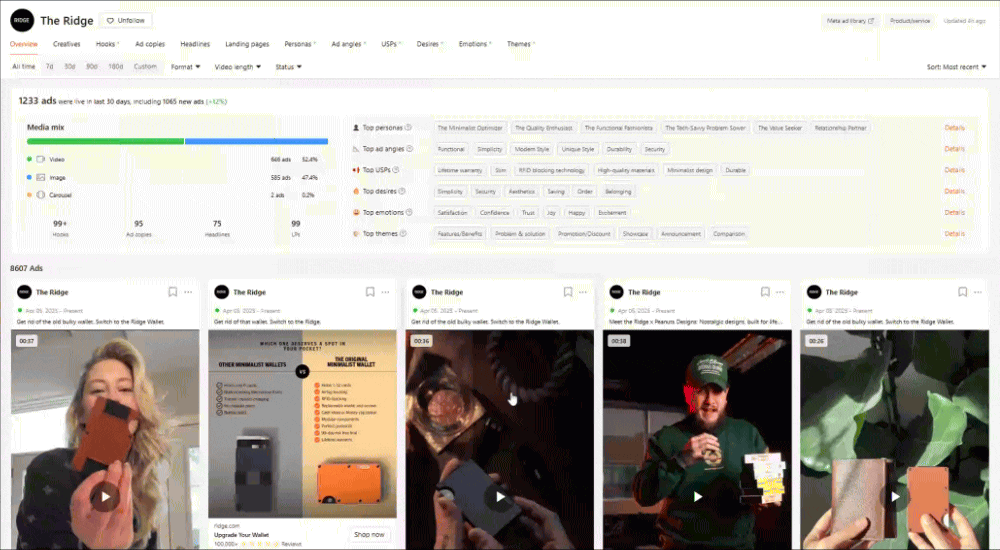Switch to the Headlines tab
Image resolution: width=1000 pixels, height=550 pixels.
195,44
